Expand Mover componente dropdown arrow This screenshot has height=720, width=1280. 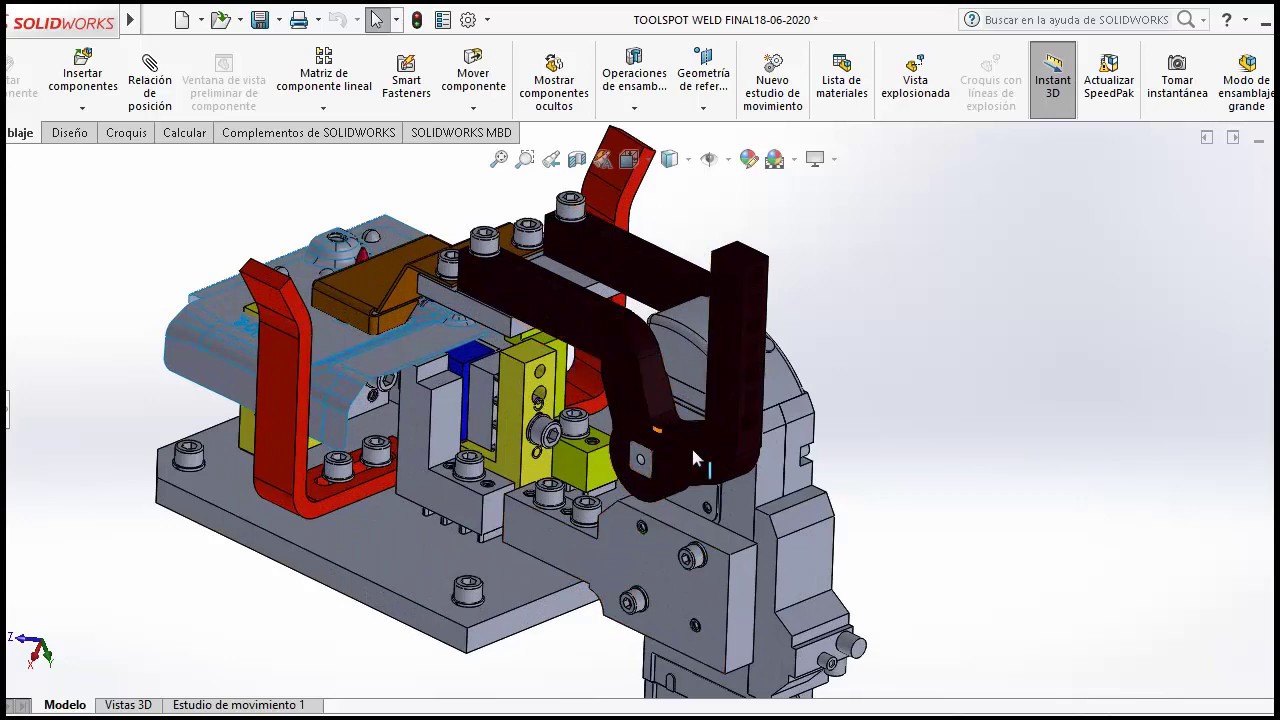click(x=473, y=108)
